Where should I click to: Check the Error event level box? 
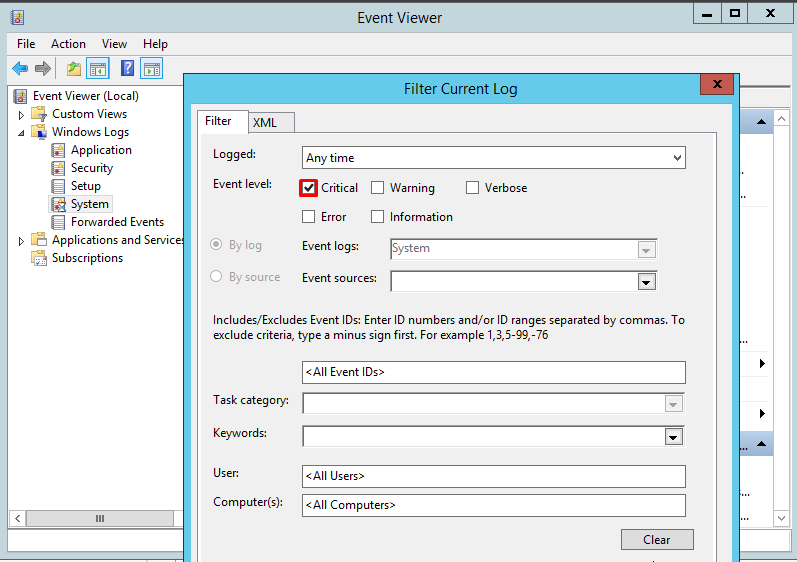click(308, 217)
